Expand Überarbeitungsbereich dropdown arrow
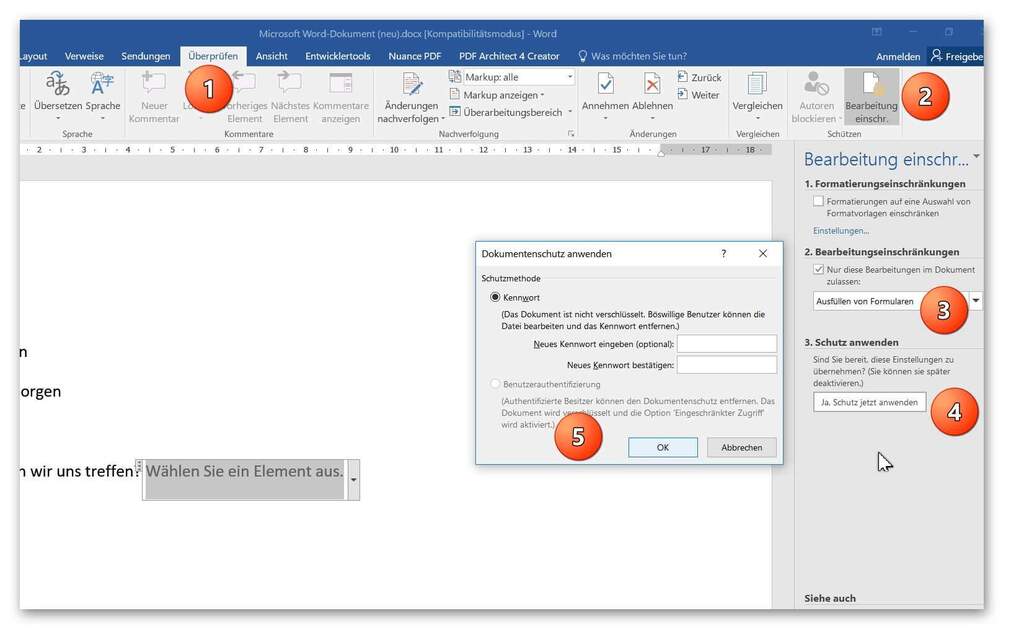 pos(570,112)
